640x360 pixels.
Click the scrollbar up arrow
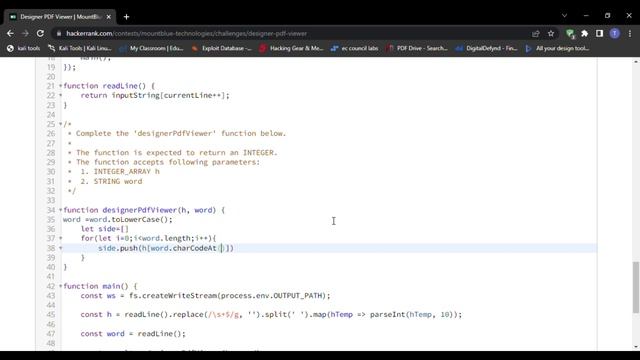click(636, 61)
